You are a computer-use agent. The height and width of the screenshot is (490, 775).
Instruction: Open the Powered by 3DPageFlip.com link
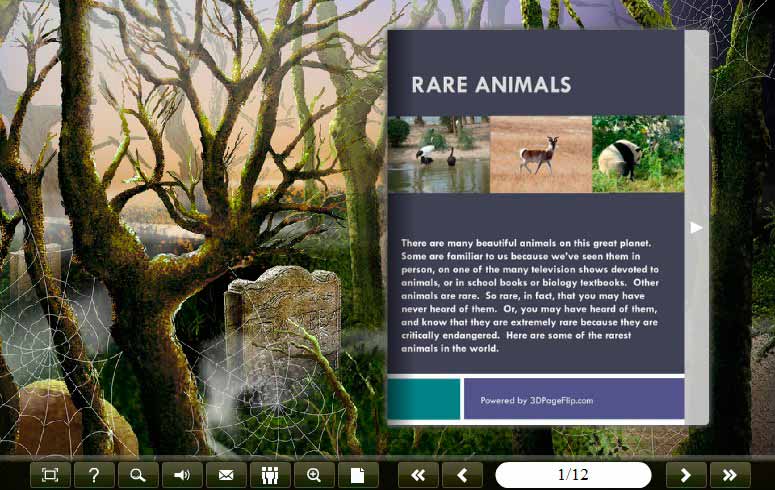537,401
